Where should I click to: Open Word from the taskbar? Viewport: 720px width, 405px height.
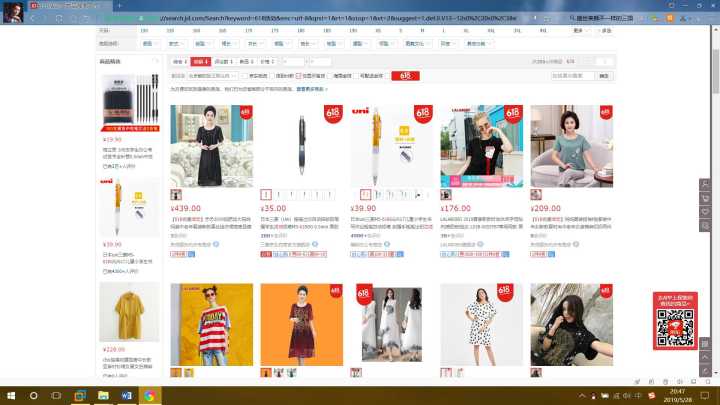click(127, 395)
